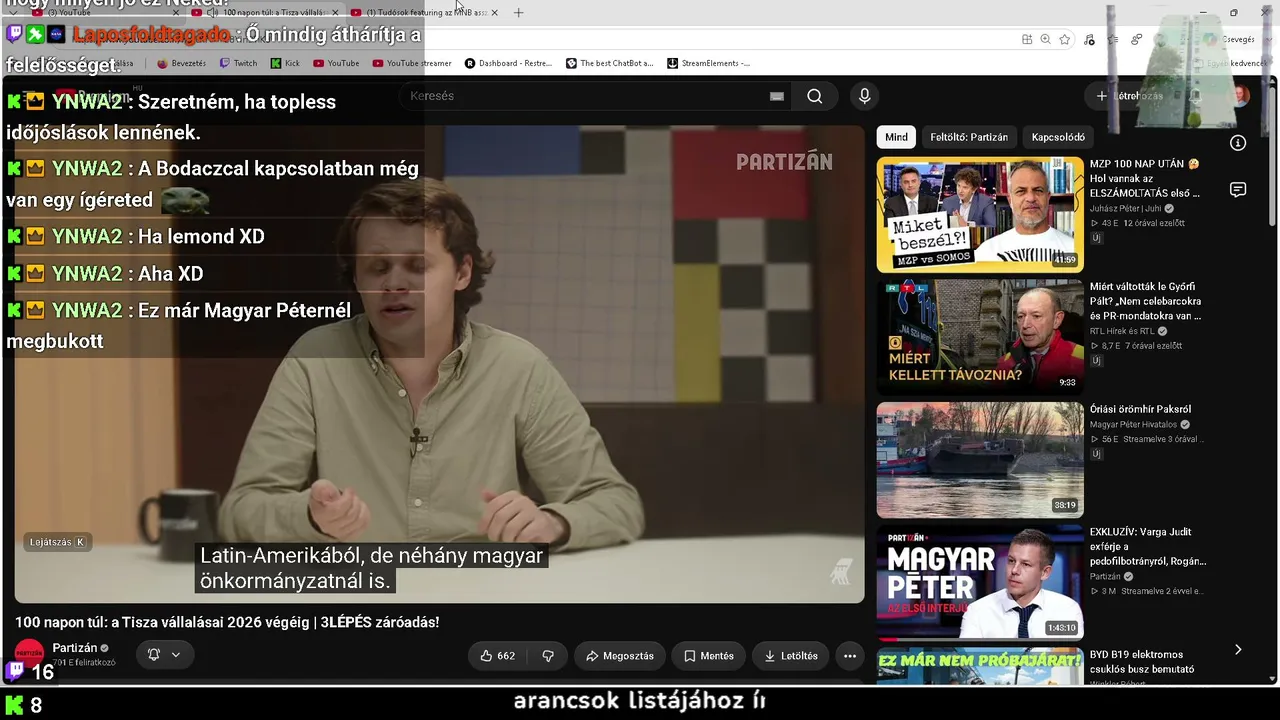
Task: Open the three-dot more actions menu
Action: (x=850, y=656)
